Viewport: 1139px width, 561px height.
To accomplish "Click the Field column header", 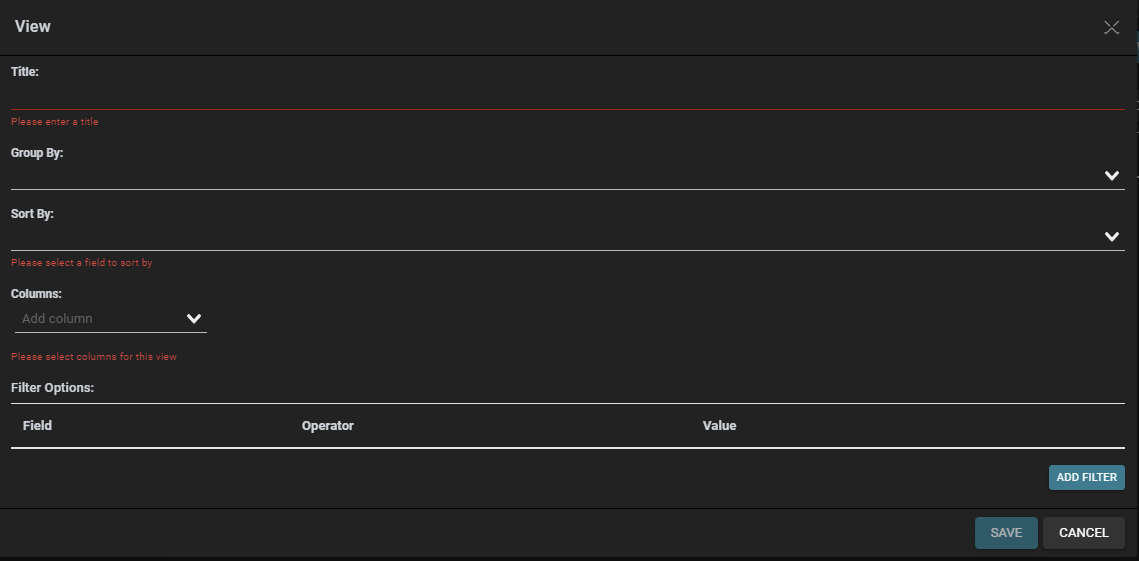I will point(37,425).
